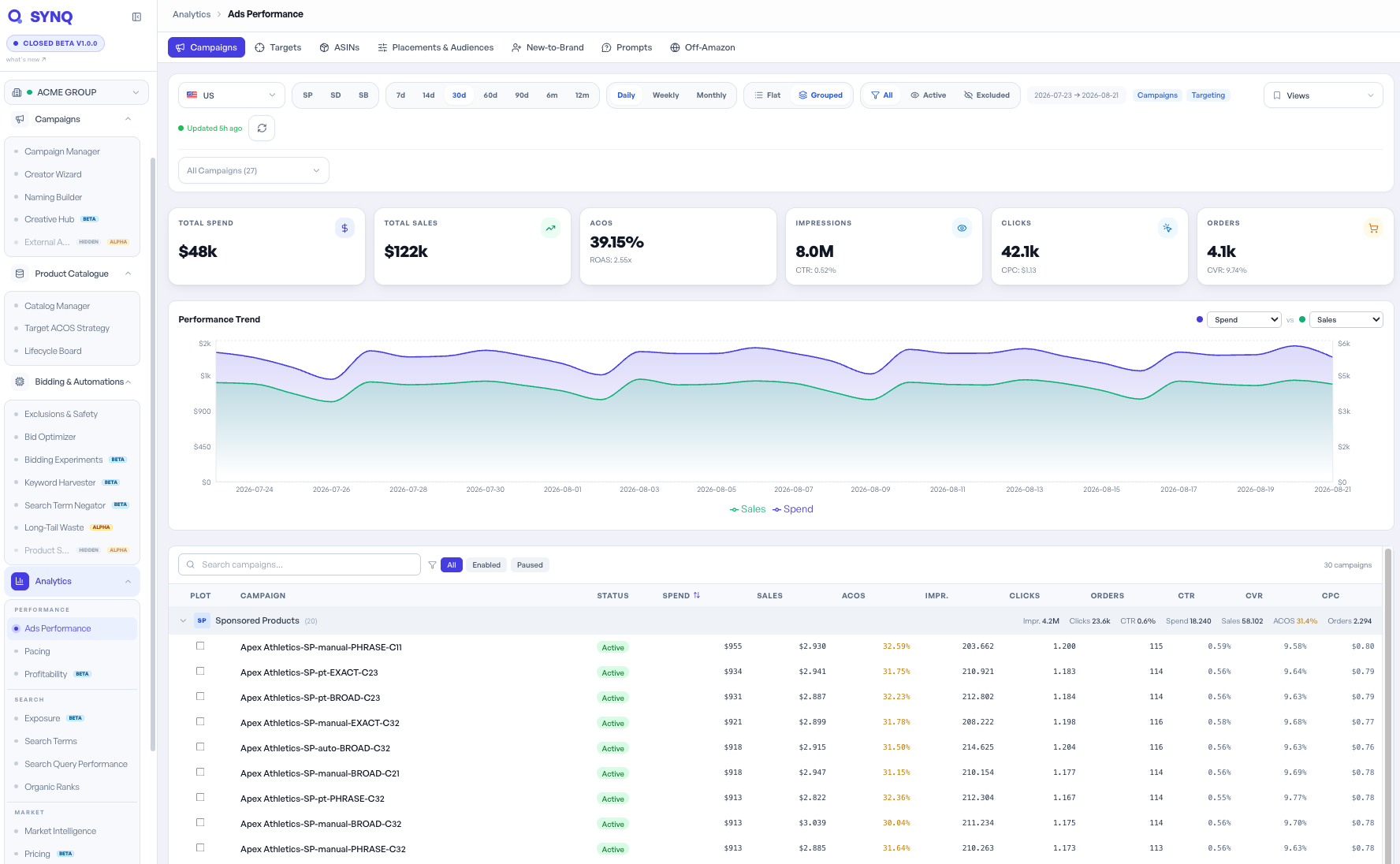Click the SPEND column sort icon
Screen dimensions: 1400x864
pyautogui.click(x=696, y=595)
